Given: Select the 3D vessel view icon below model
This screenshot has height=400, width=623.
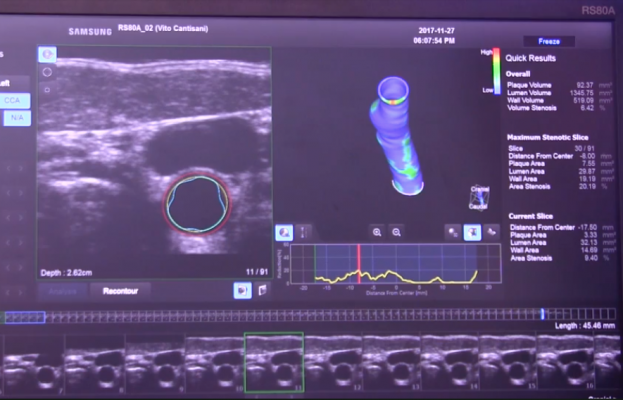Looking at the screenshot, I should 283,232.
